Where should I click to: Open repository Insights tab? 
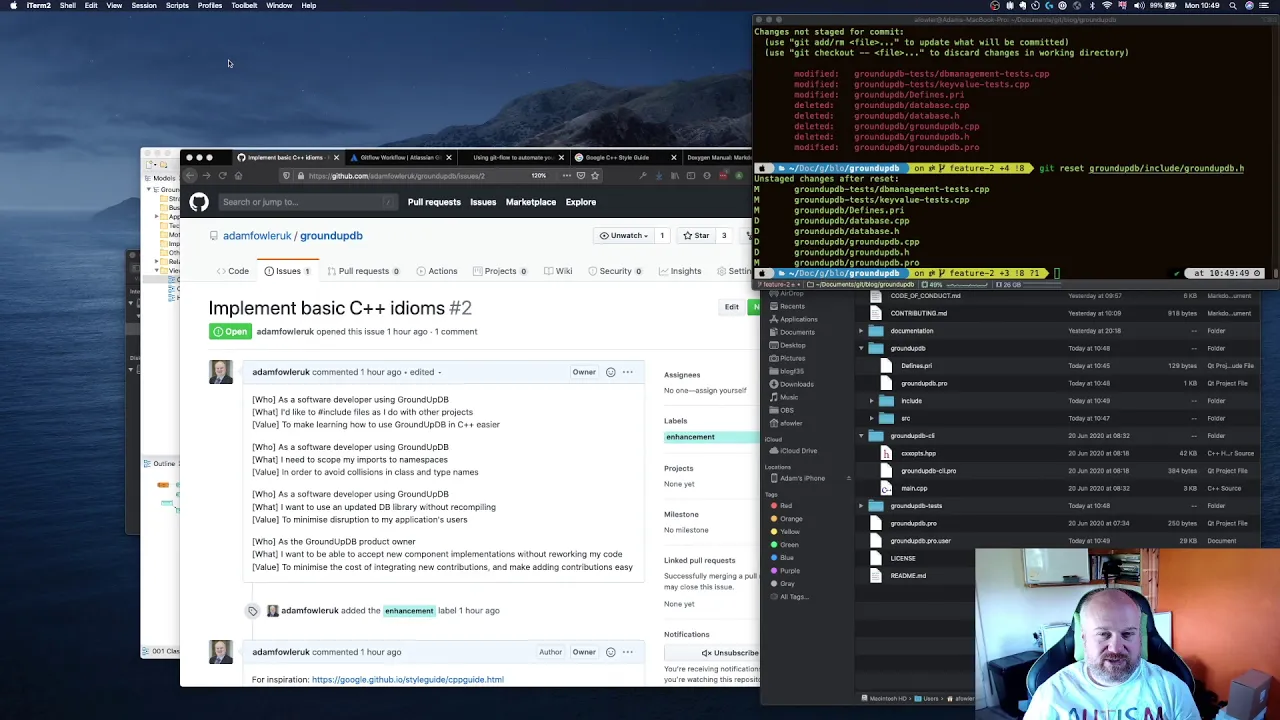pyautogui.click(x=679, y=271)
